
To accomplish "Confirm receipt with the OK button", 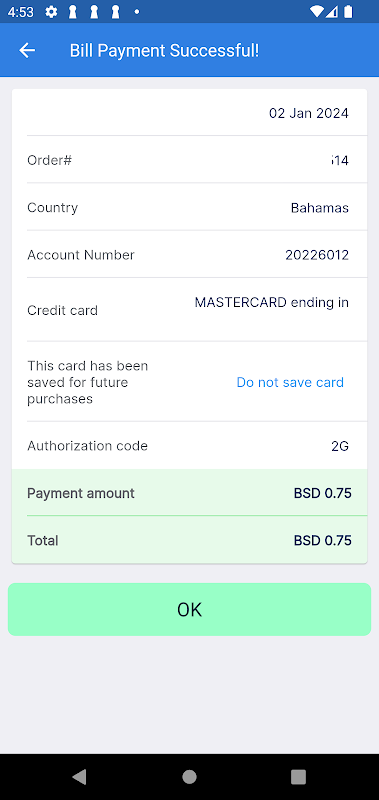I will click(189, 609).
